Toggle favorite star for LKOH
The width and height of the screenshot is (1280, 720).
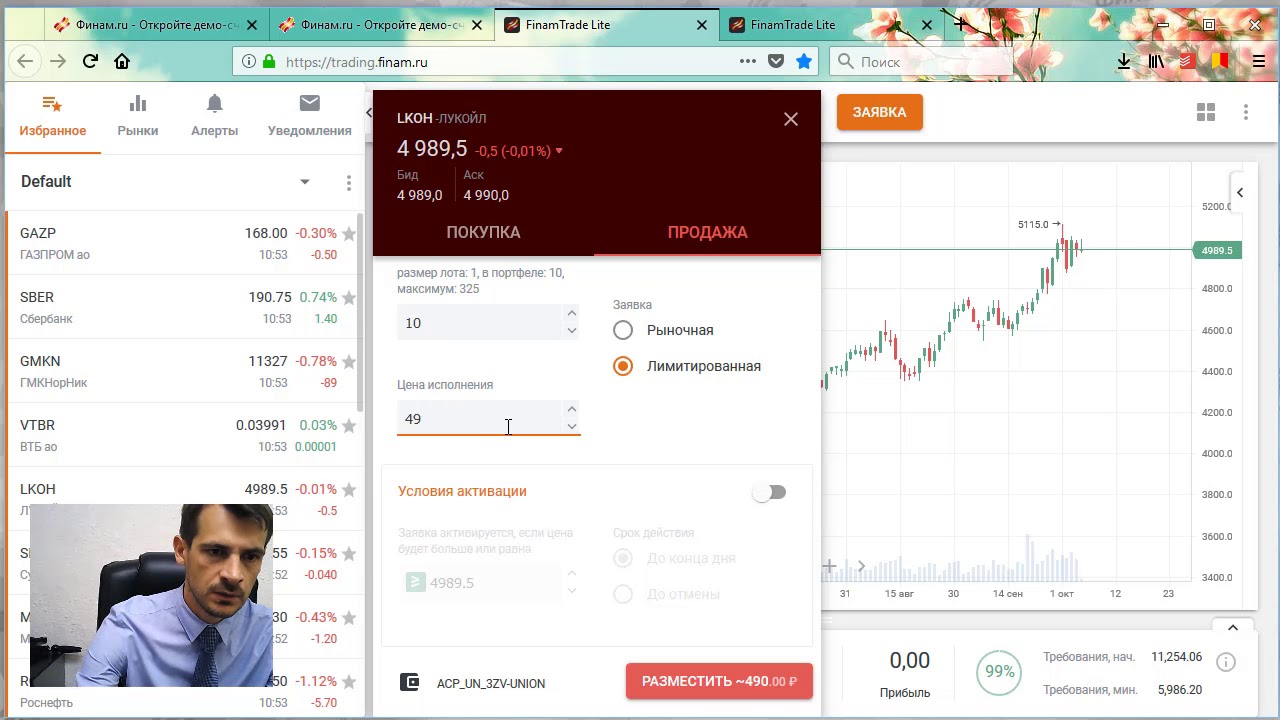point(349,490)
